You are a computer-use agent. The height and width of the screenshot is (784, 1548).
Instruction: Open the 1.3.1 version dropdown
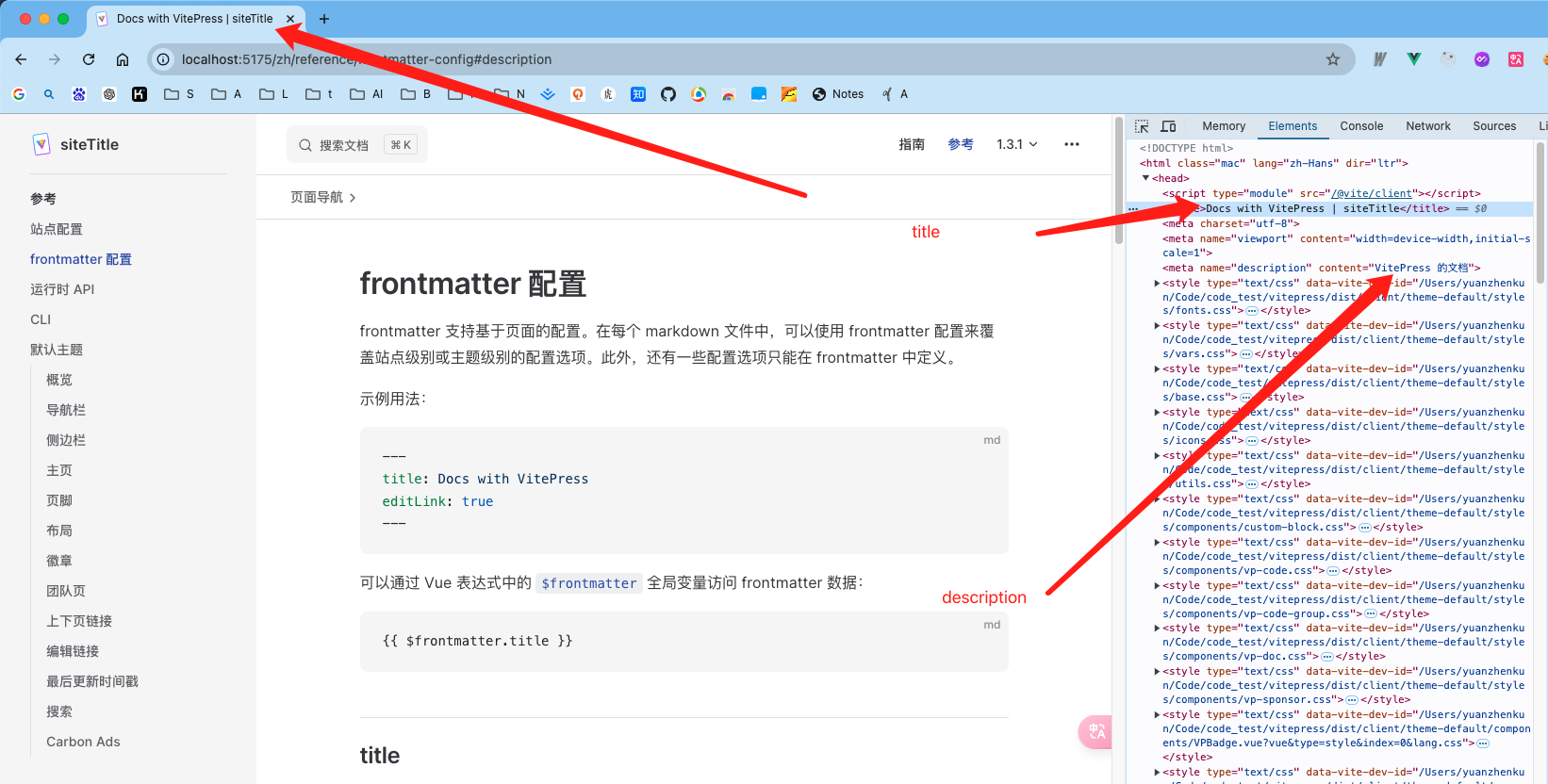pyautogui.click(x=1016, y=144)
